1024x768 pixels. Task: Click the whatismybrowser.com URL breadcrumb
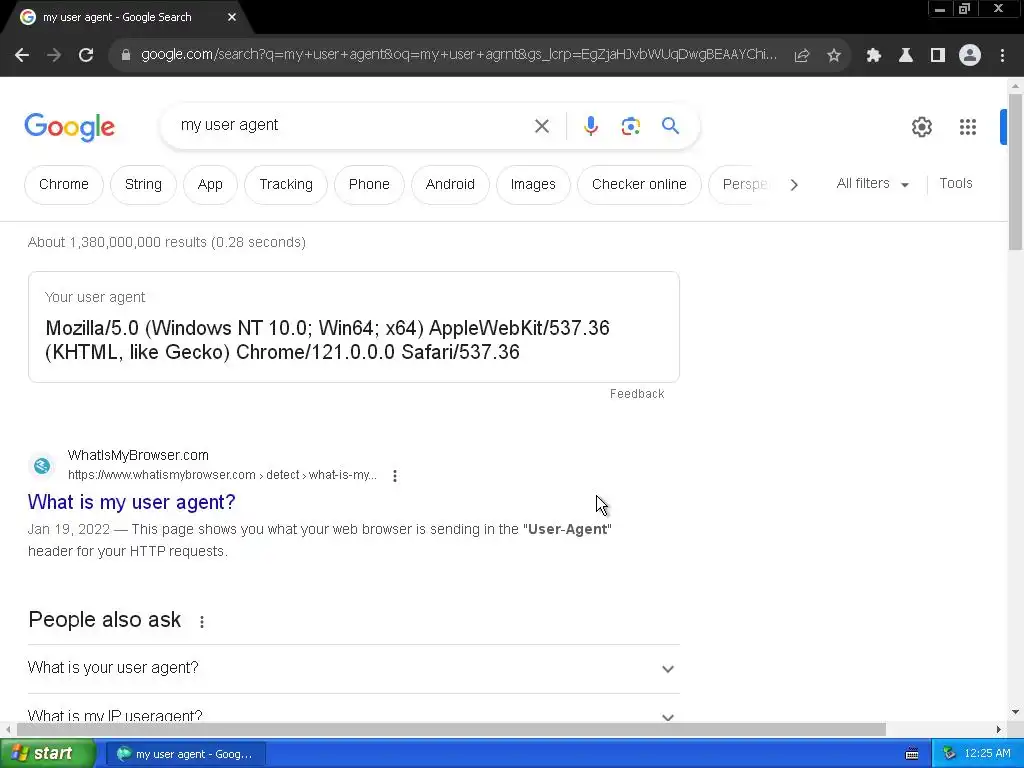tap(222, 475)
